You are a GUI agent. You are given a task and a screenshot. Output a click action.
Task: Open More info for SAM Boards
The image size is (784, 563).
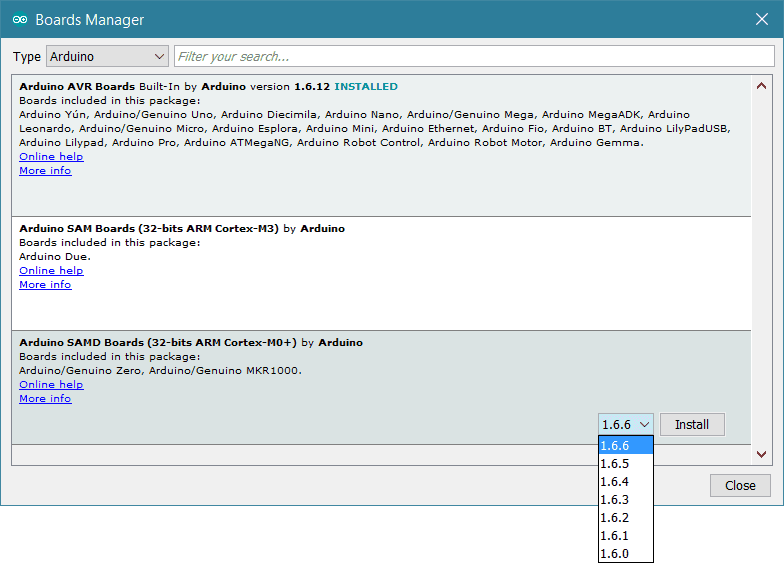(45, 285)
